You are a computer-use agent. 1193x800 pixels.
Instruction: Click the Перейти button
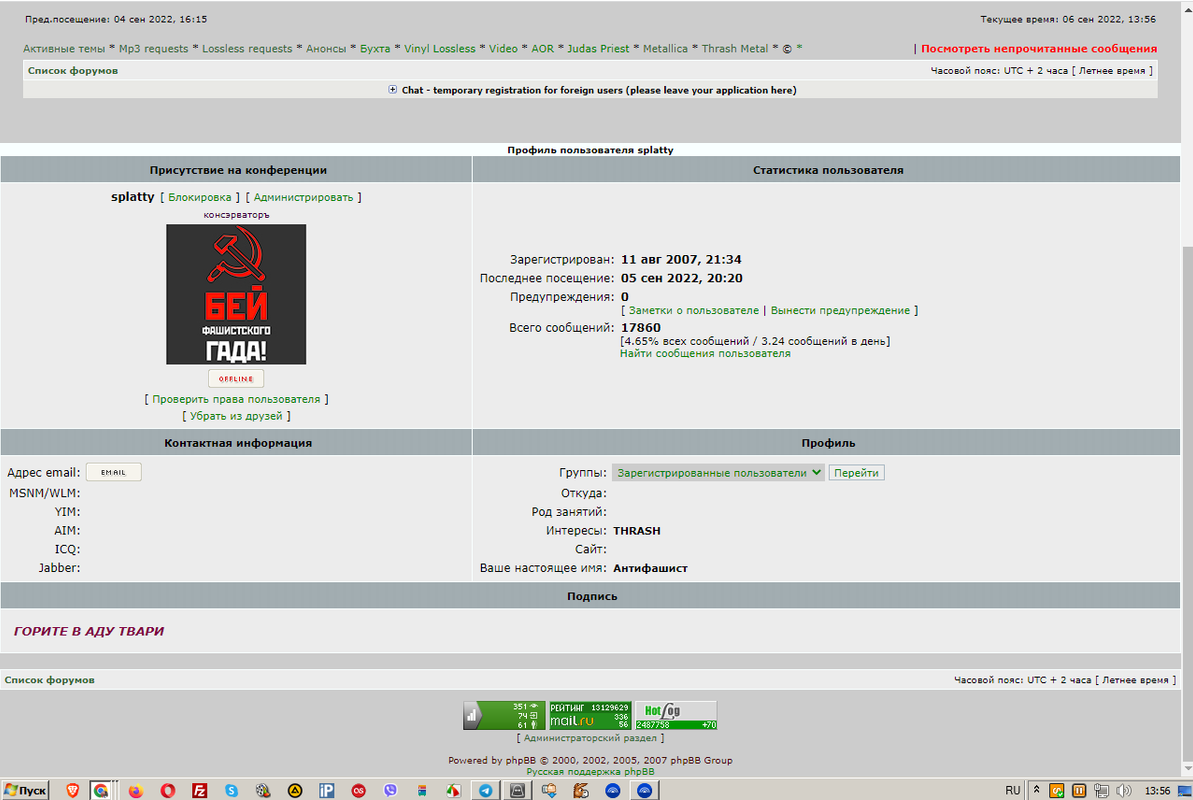pyautogui.click(x=856, y=473)
